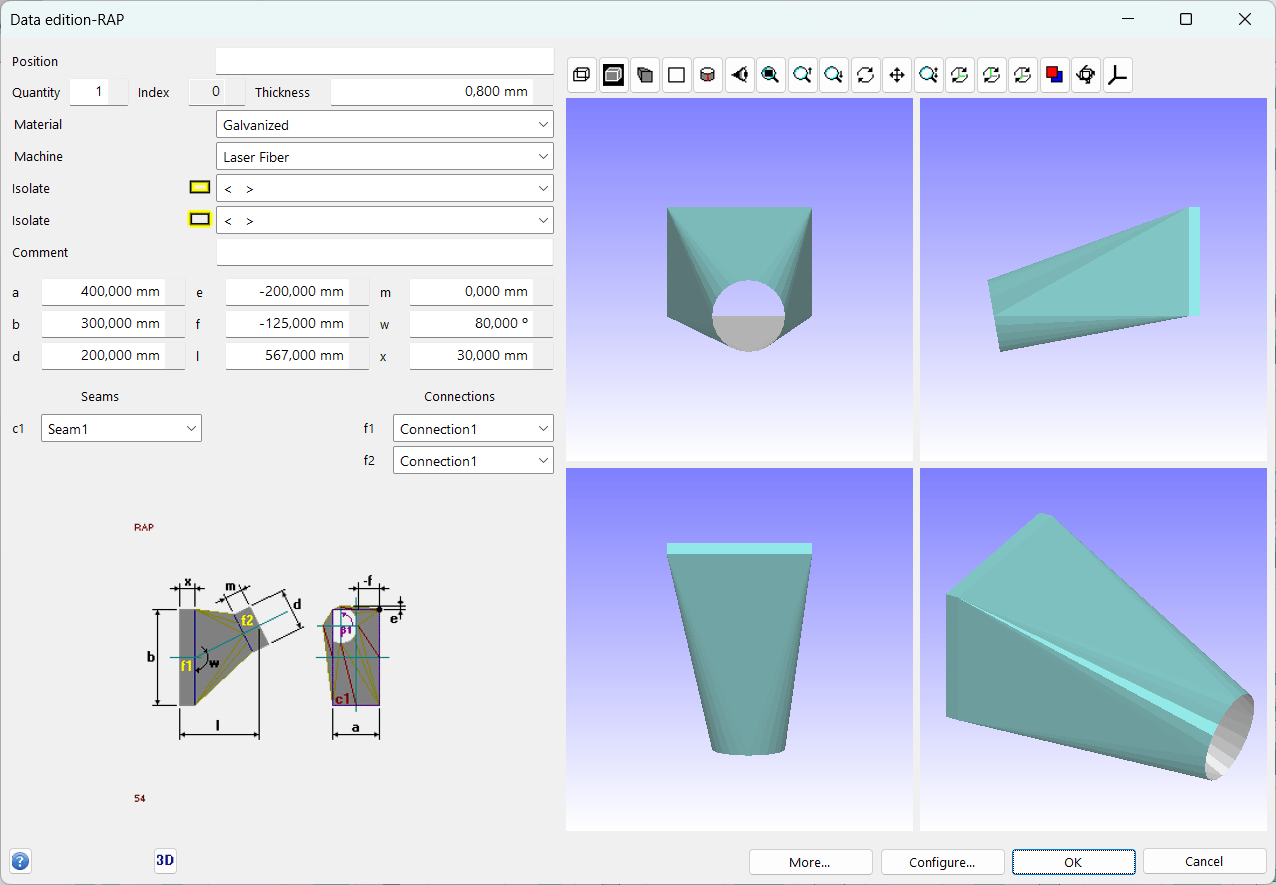This screenshot has height=885, width=1276.
Task: Open the Configure... button
Action: (942, 862)
